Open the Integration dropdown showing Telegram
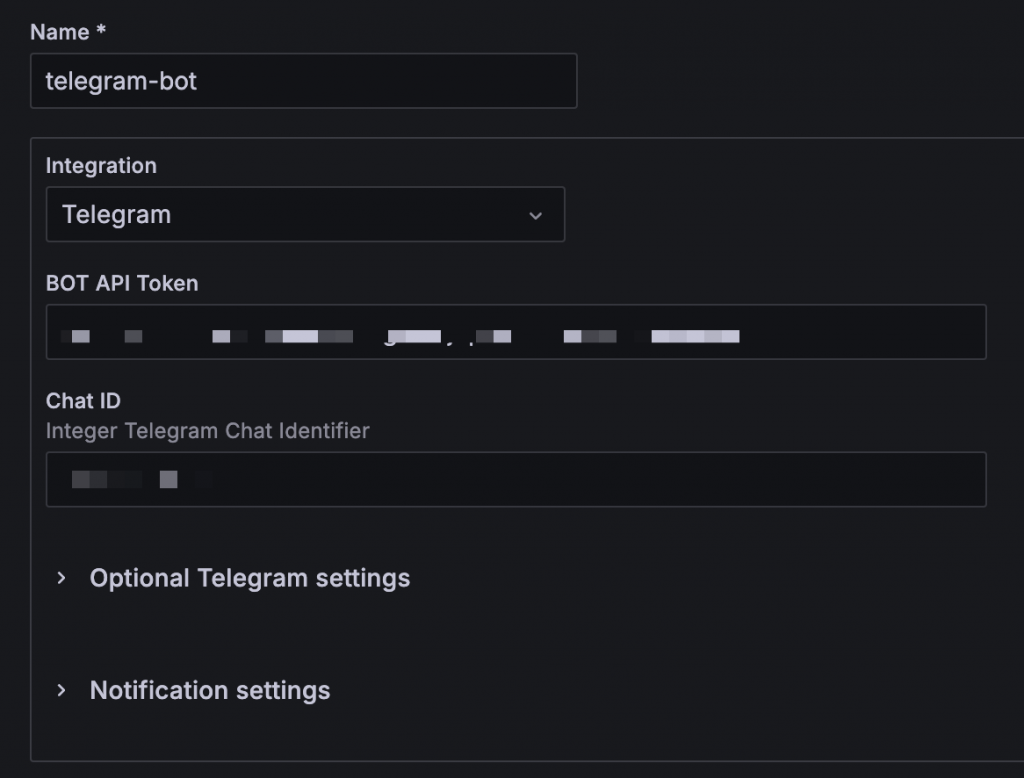Viewport: 1024px width, 778px height. click(305, 214)
